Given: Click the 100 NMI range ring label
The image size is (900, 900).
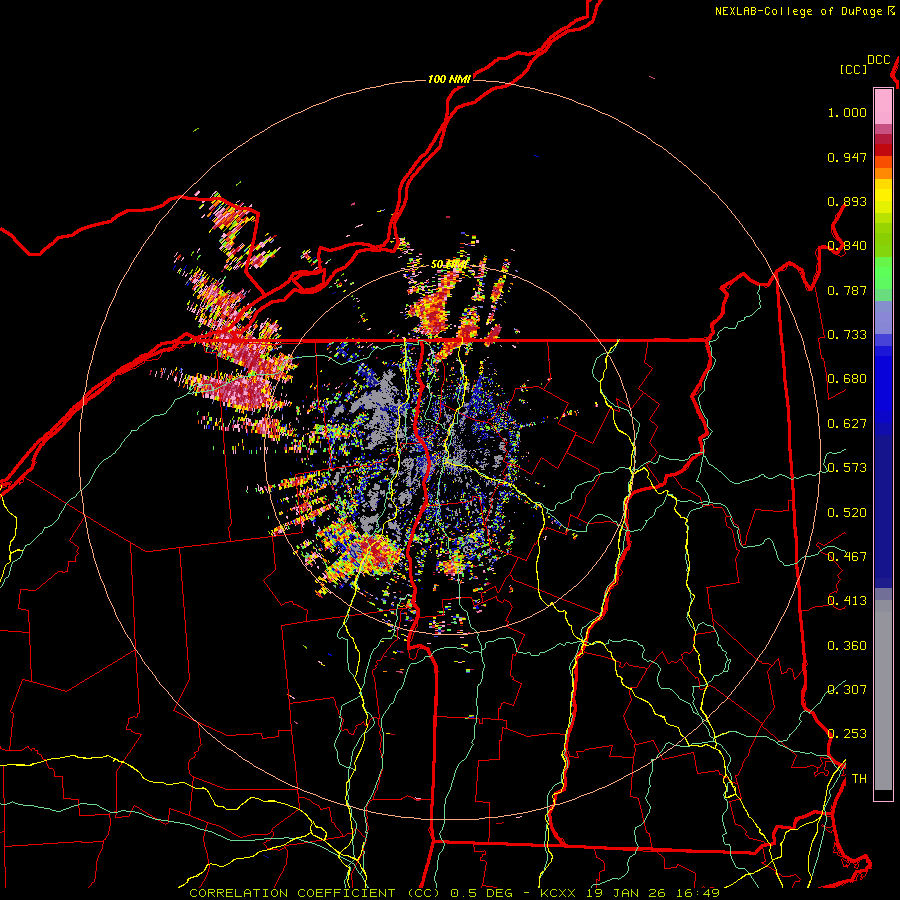Looking at the screenshot, I should pos(449,79).
